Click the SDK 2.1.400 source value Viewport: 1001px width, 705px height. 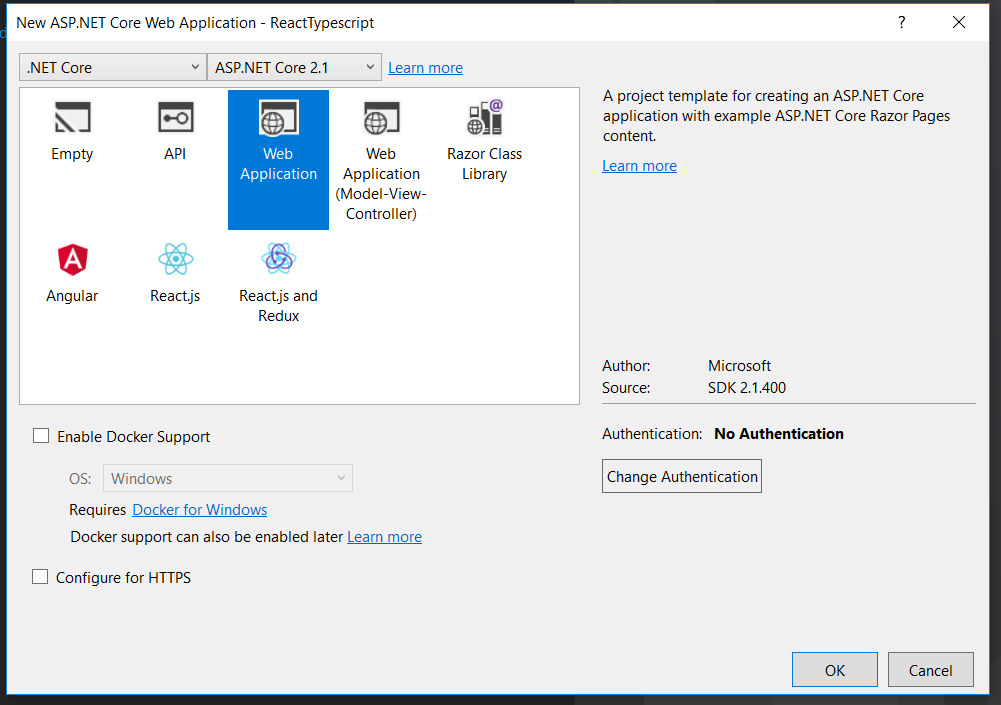point(747,388)
